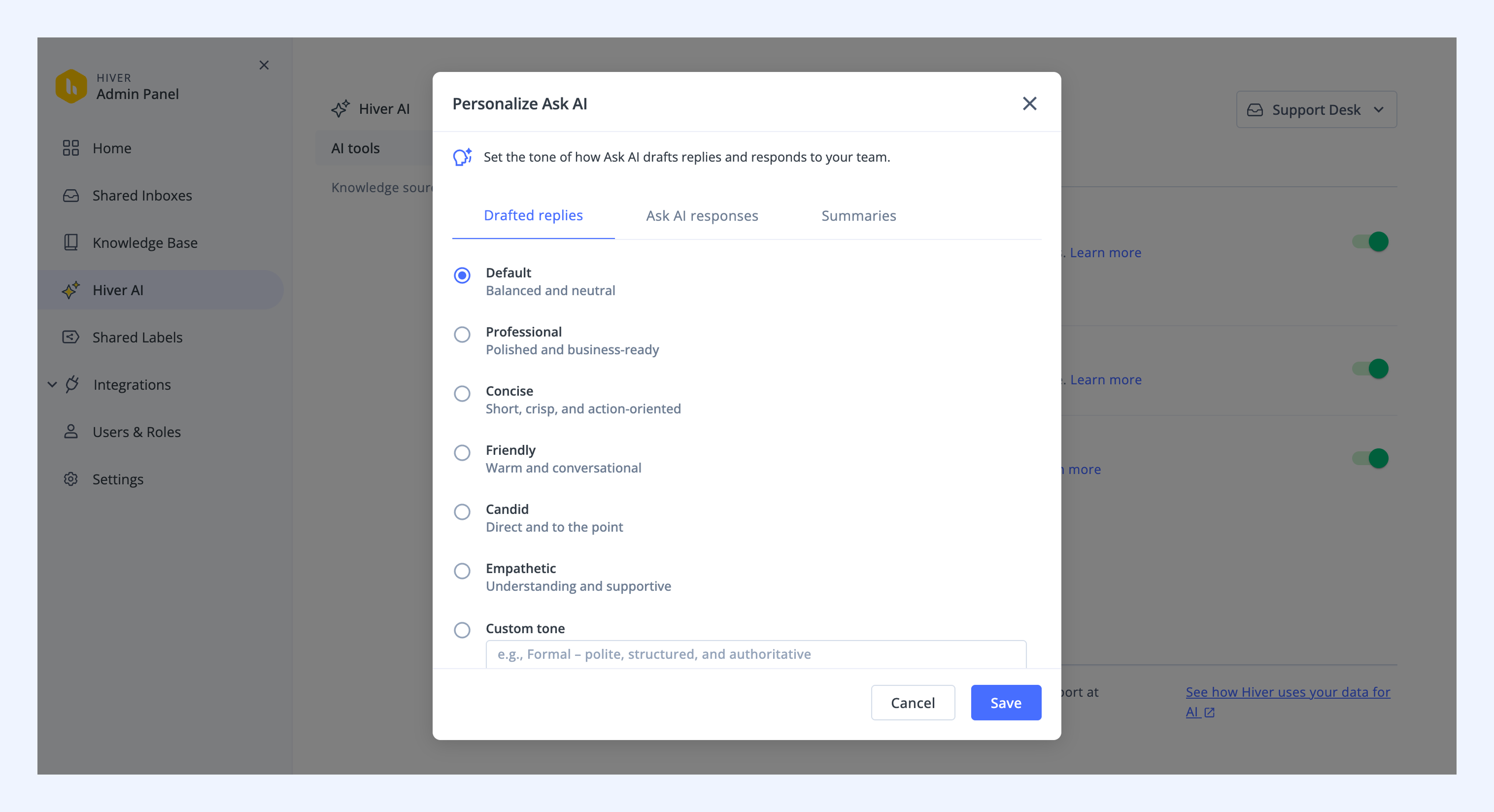Click the Personalize Ask AI dialog title

[520, 104]
